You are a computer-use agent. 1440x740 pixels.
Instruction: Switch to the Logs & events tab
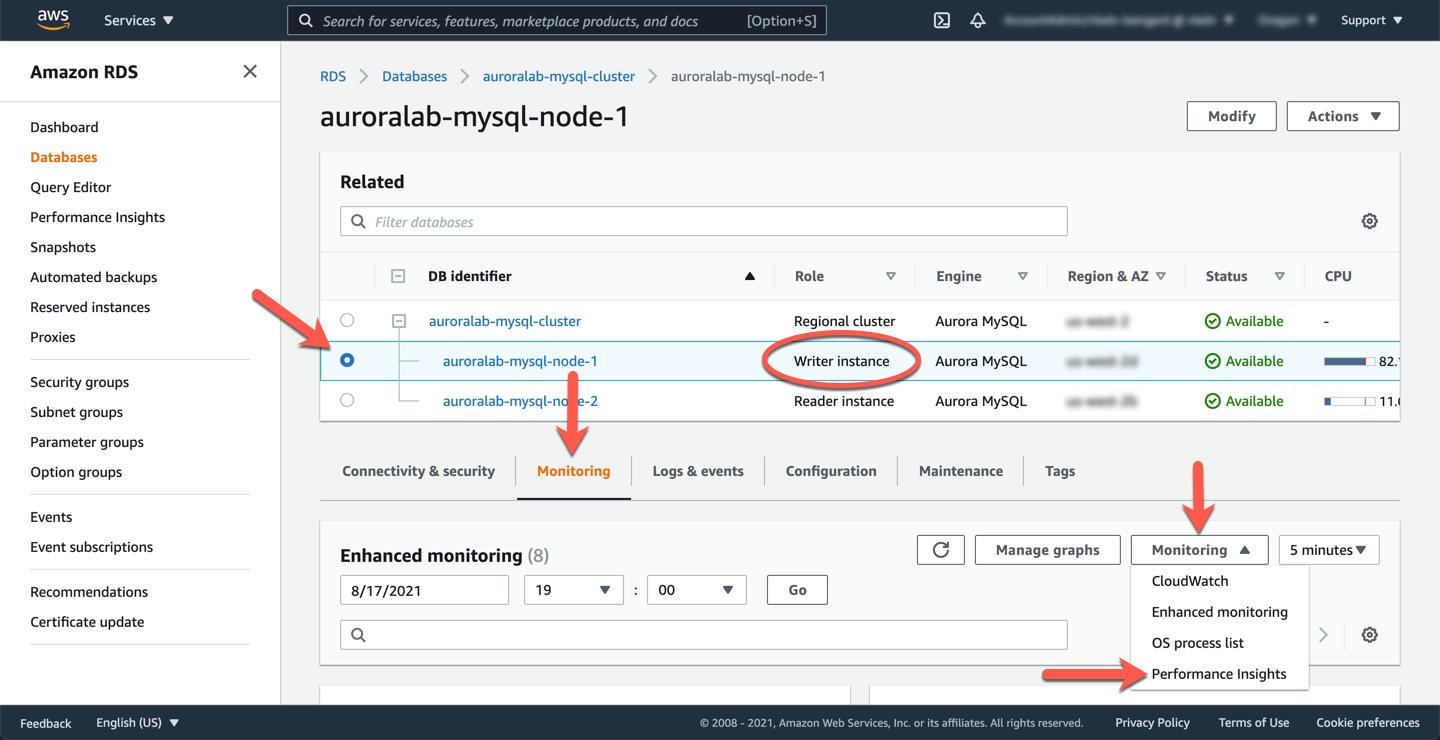coord(697,471)
